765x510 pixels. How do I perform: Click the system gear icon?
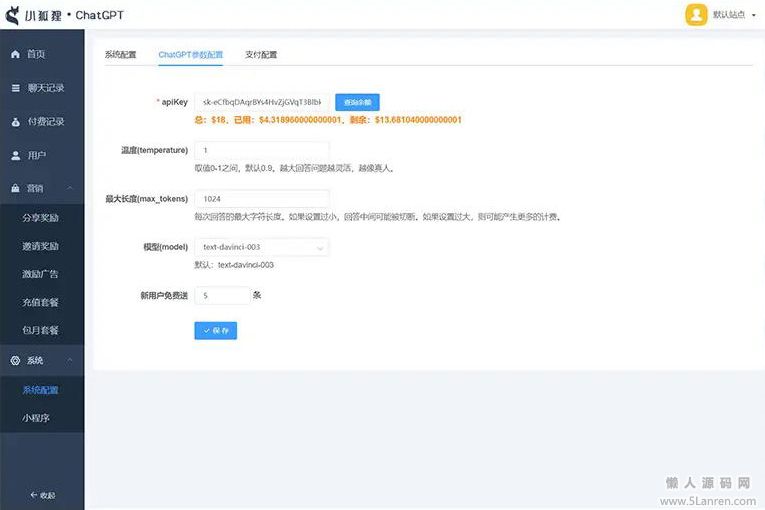16,360
